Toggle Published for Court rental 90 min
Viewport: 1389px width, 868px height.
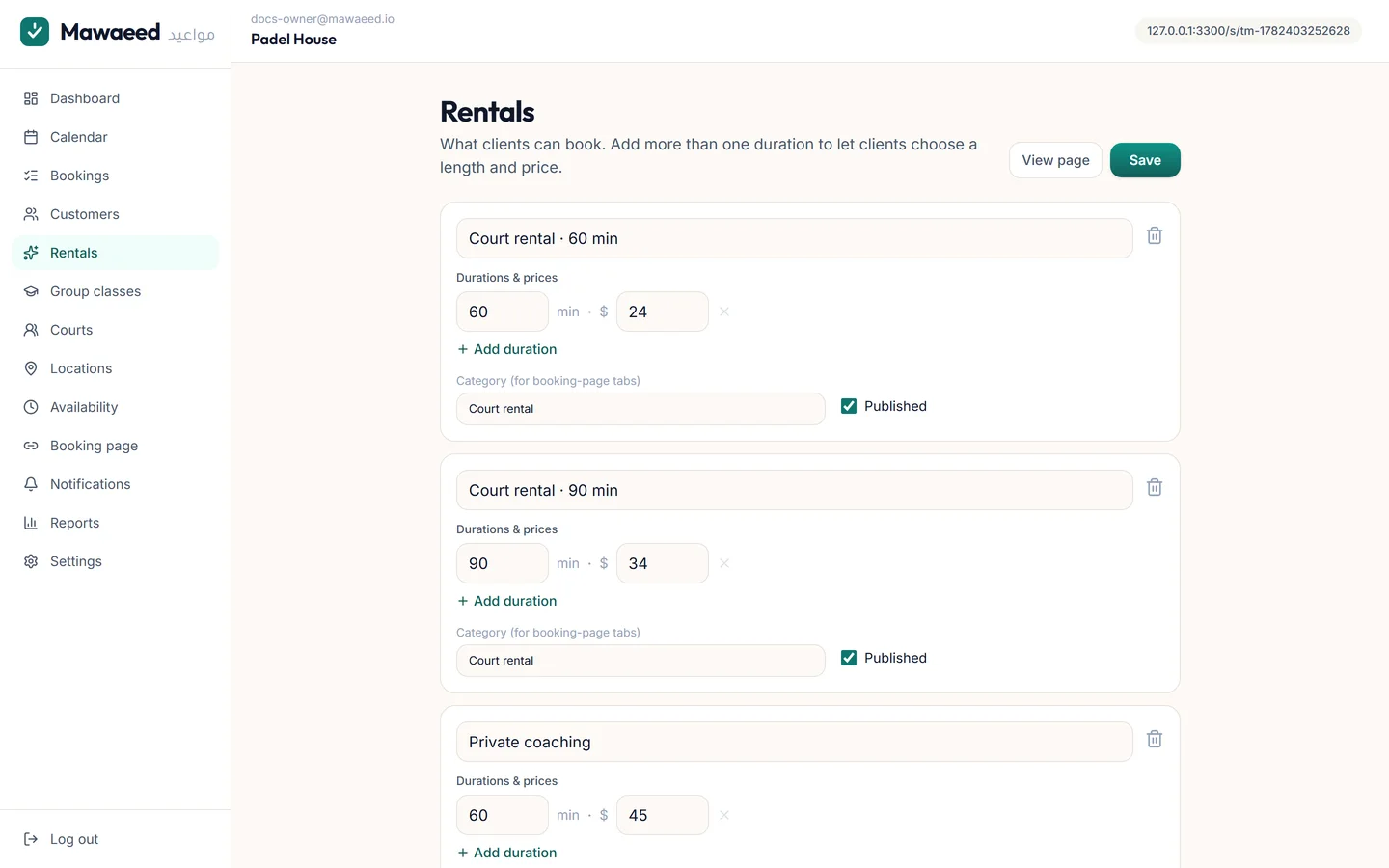pyautogui.click(x=849, y=658)
